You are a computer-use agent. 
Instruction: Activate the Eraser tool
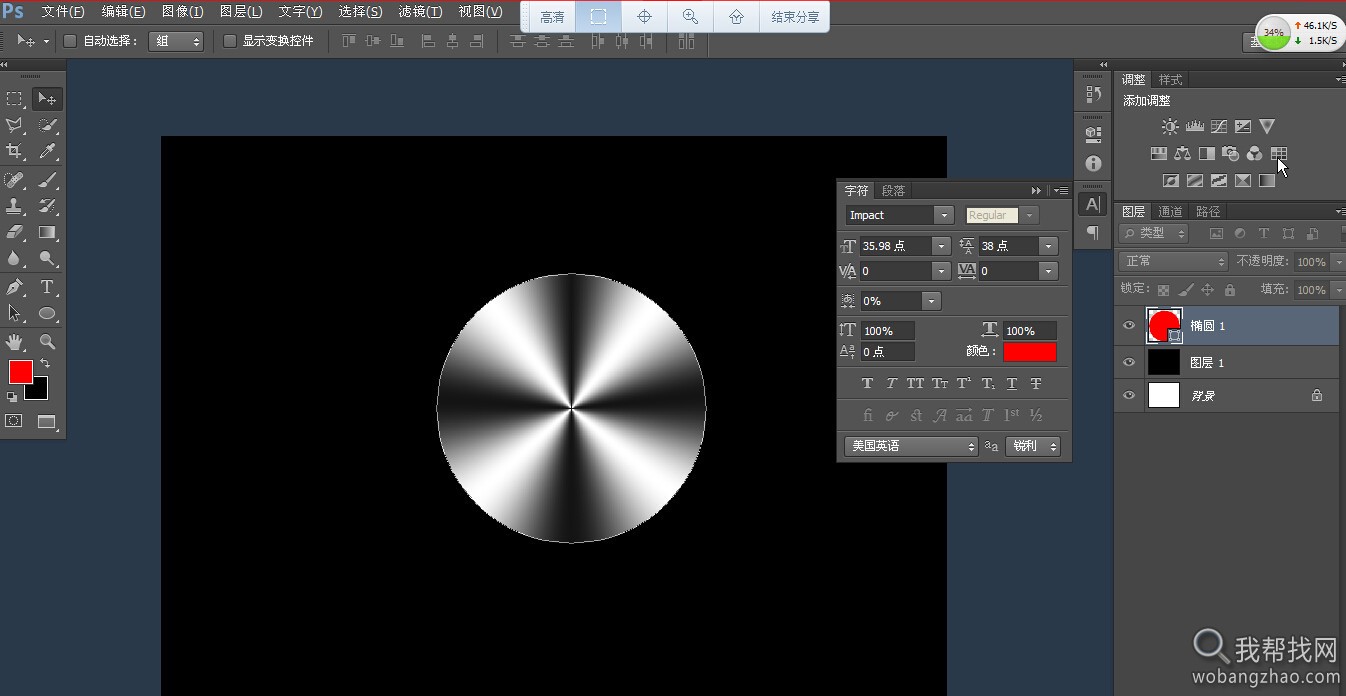point(15,232)
